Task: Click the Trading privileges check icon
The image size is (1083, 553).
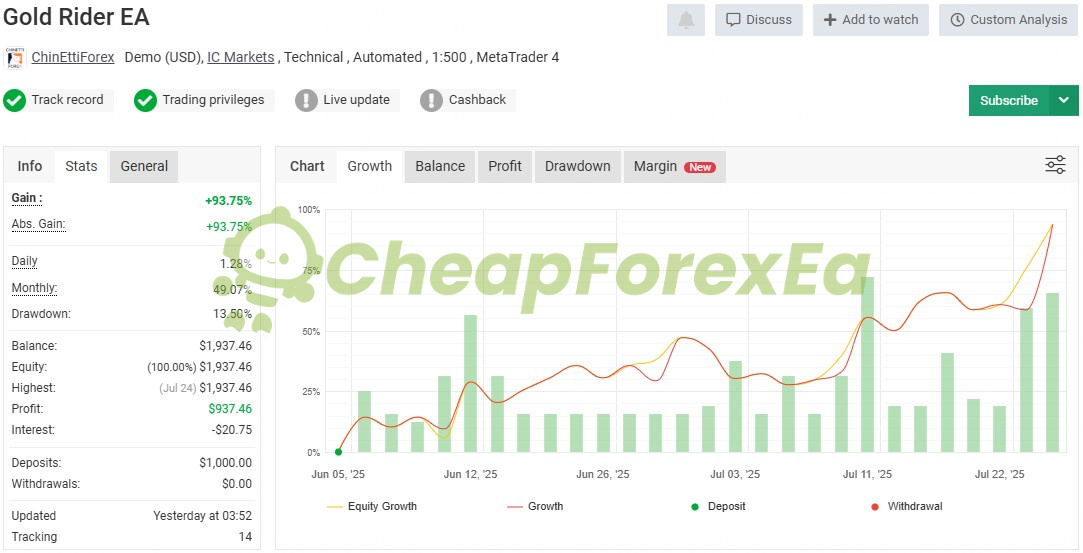Action: coord(145,100)
